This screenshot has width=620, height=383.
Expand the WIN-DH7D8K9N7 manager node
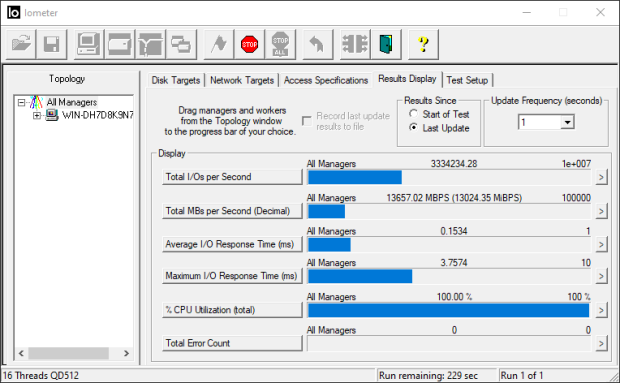click(x=37, y=115)
